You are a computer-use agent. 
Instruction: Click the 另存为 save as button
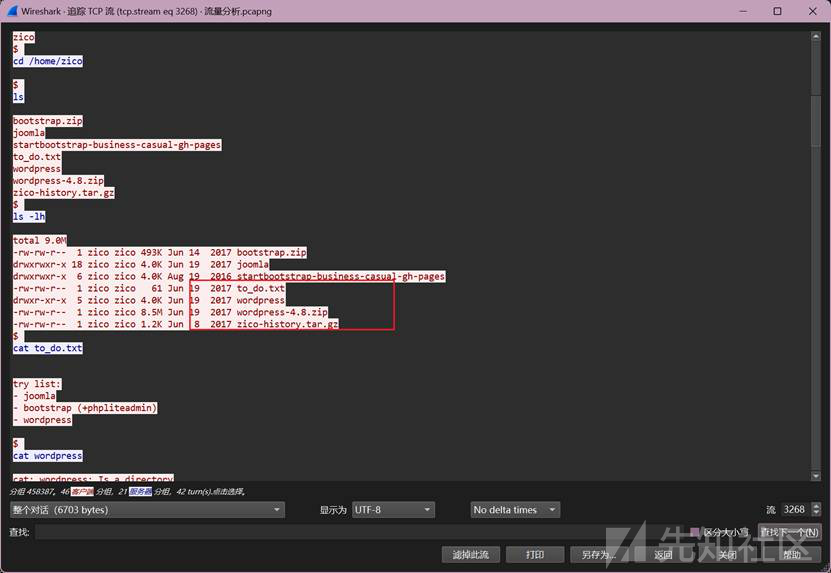(599, 555)
